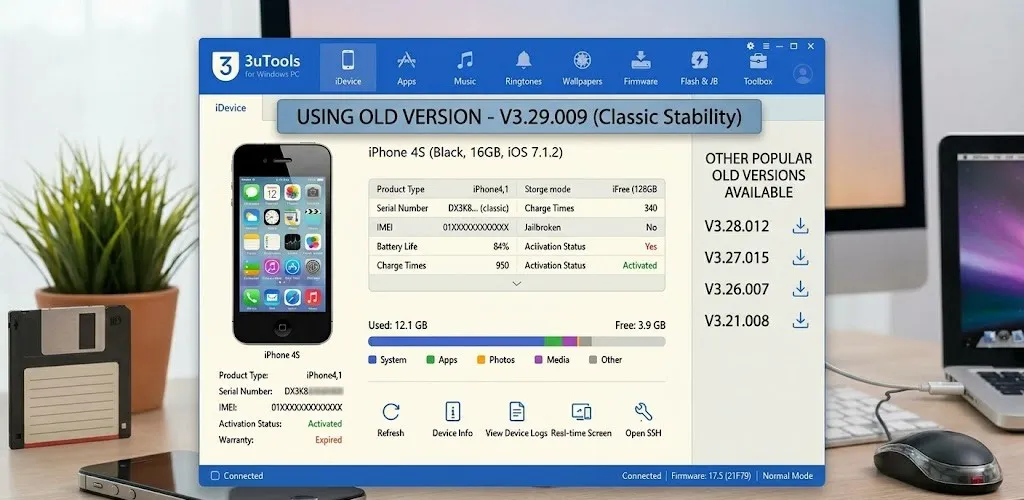Open the Firmware download section
This screenshot has height=500, width=1024.
coord(641,67)
